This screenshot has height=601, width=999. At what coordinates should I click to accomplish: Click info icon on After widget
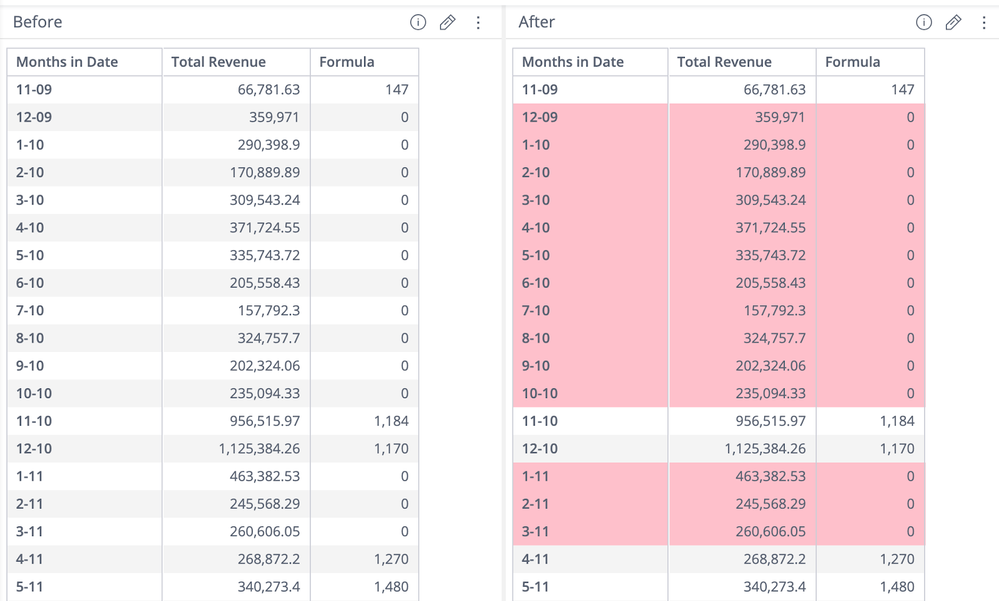[924, 22]
